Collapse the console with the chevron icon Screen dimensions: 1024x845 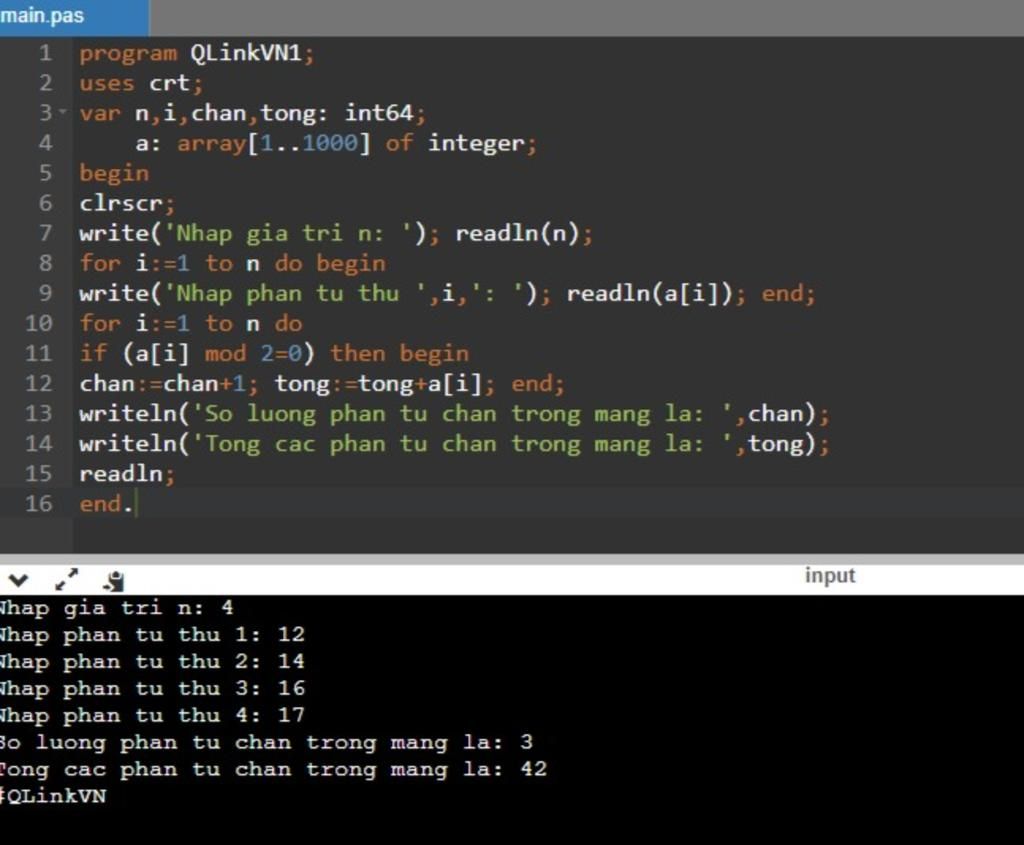(x=18, y=579)
